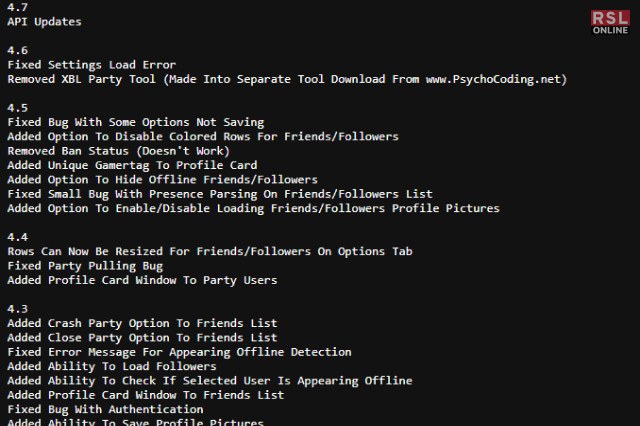Click Added Unique Gamertag To Profile Card
The image size is (640, 426).
click(x=132, y=165)
